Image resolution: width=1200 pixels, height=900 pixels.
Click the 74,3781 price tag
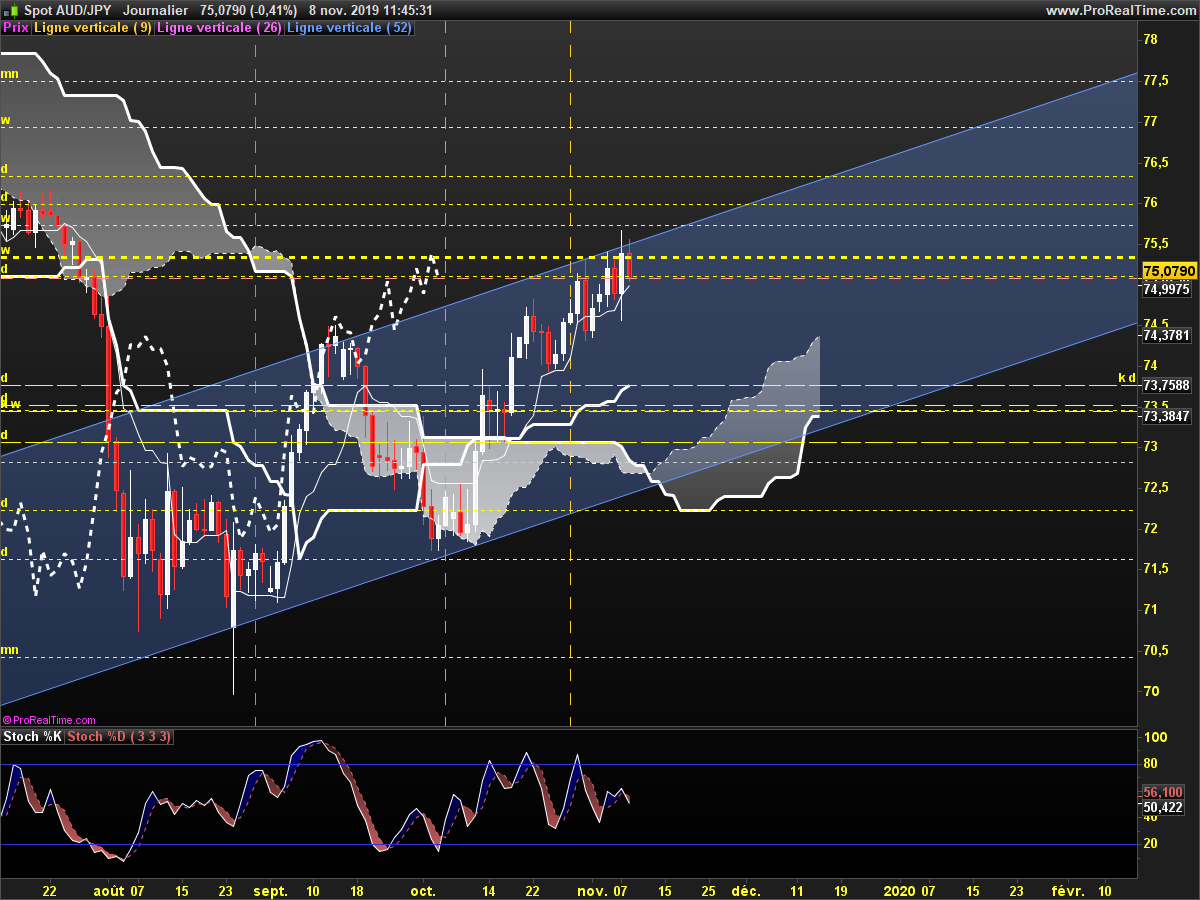tap(1166, 336)
